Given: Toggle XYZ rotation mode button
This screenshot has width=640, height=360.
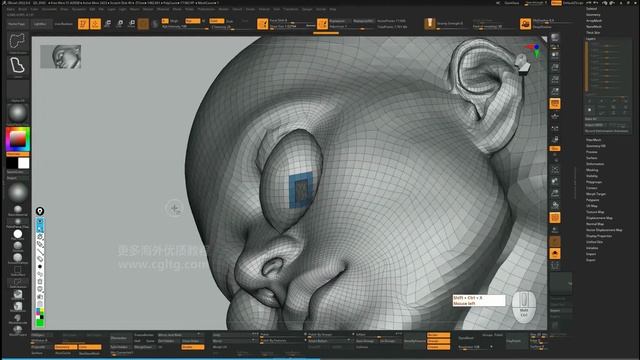Looking at the screenshot, I should click(555, 149).
